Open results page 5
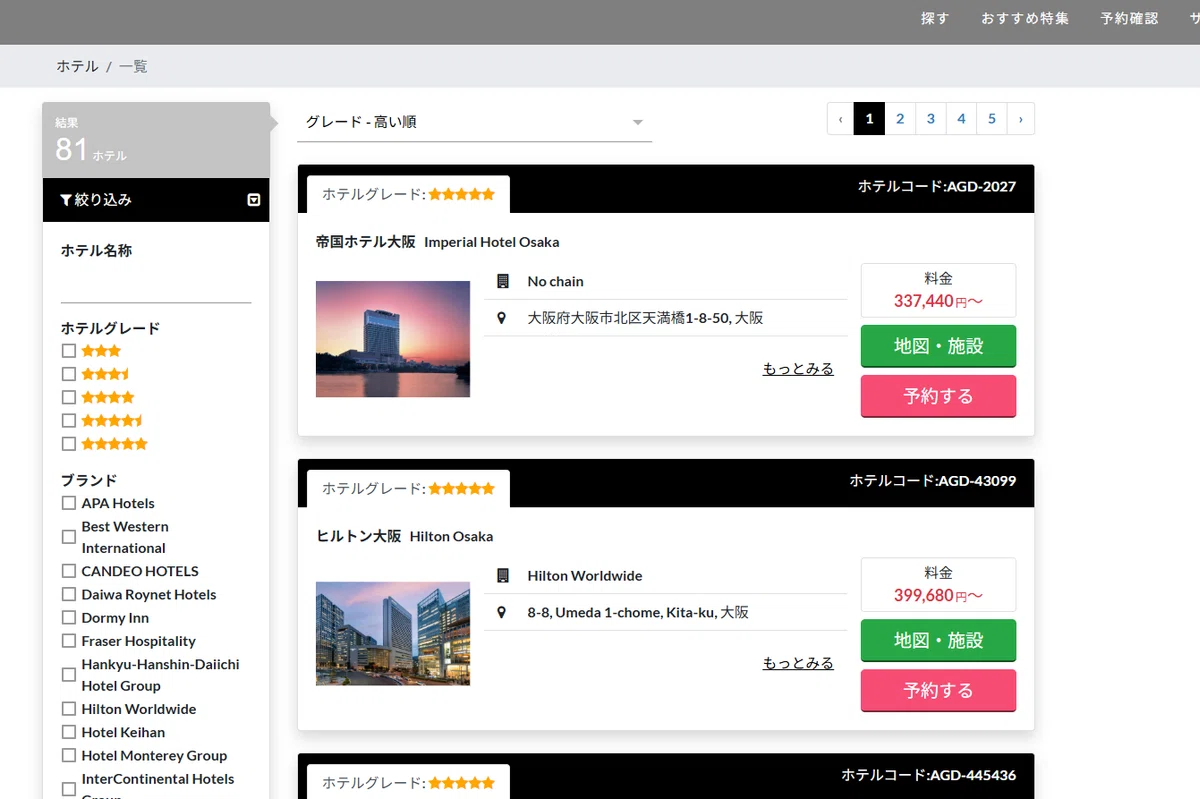This screenshot has width=1200, height=799. (992, 119)
